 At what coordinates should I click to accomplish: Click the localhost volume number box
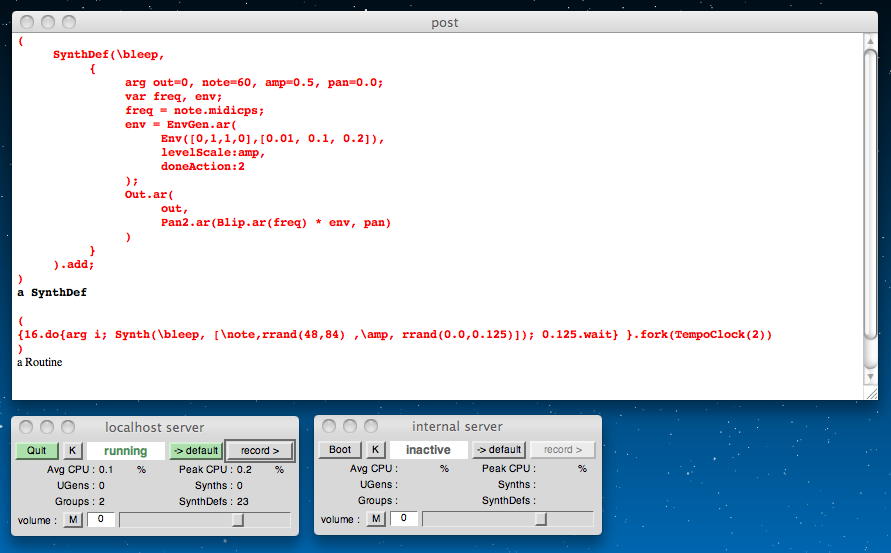coord(101,519)
